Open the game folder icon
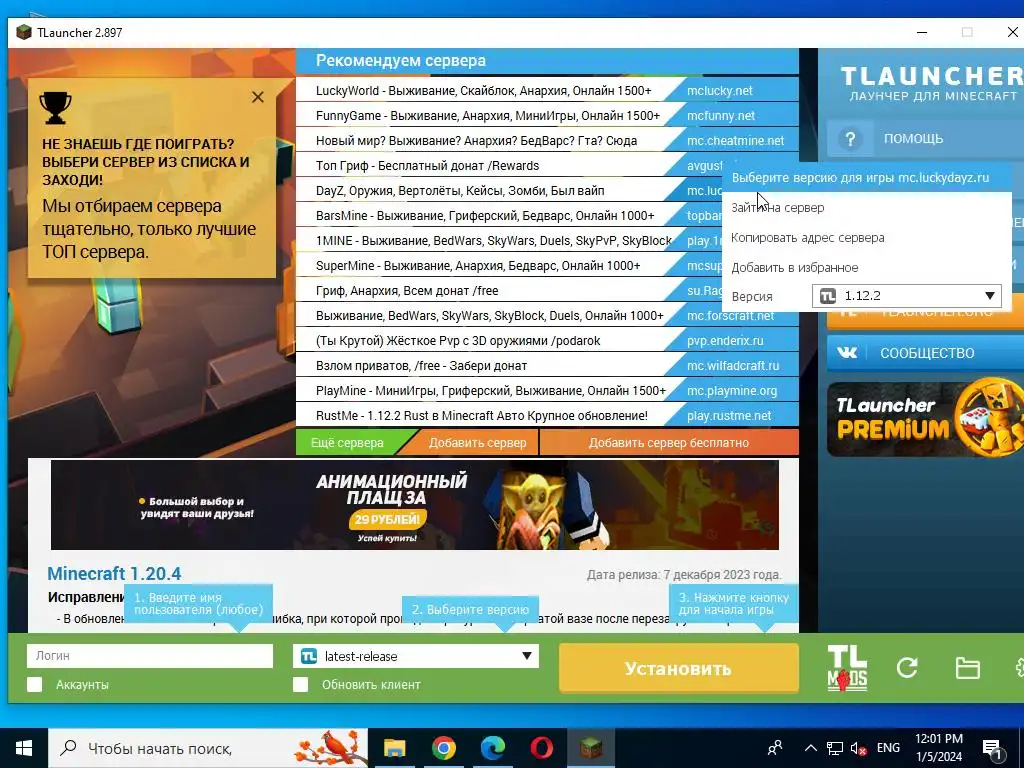1024x768 pixels. [x=967, y=668]
